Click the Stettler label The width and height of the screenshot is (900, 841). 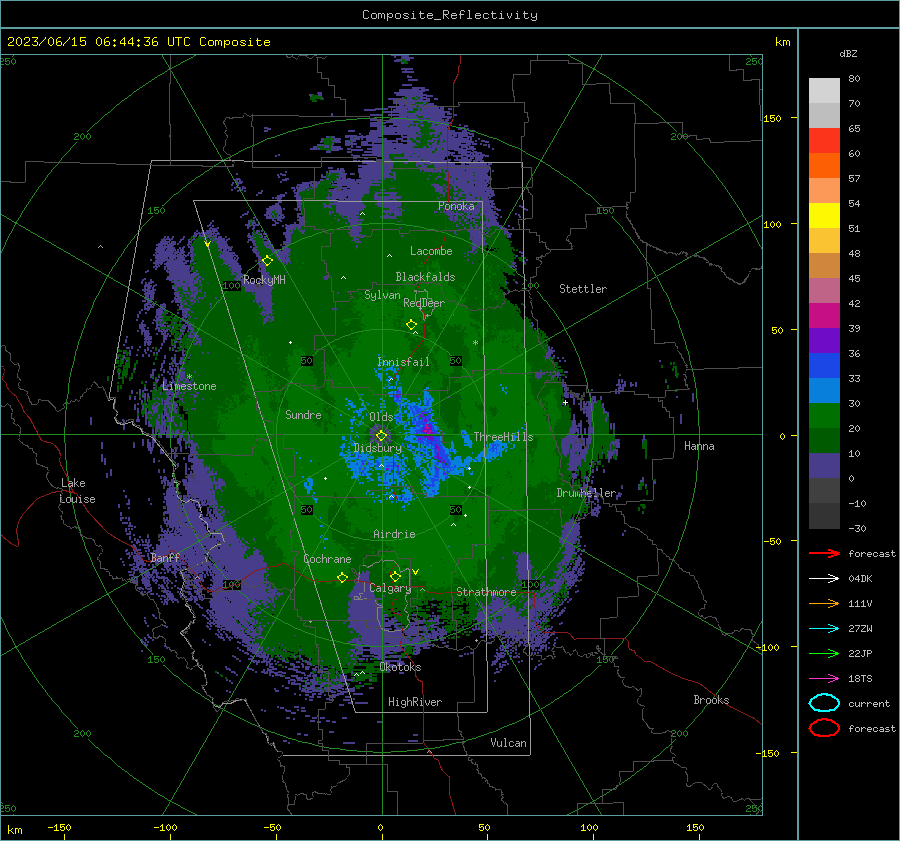[583, 289]
